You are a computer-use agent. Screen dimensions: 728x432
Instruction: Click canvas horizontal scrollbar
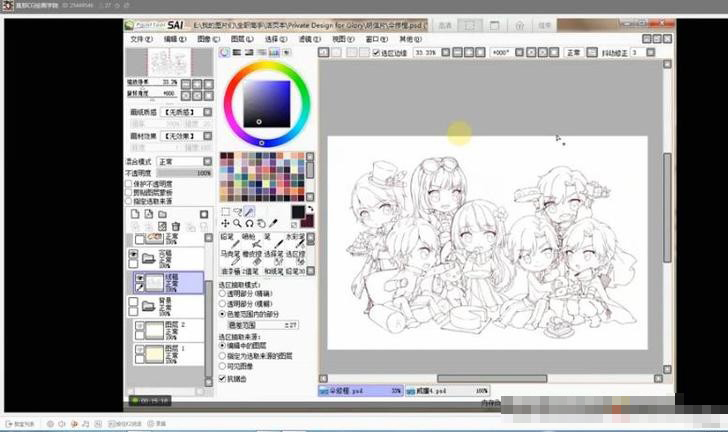point(492,379)
